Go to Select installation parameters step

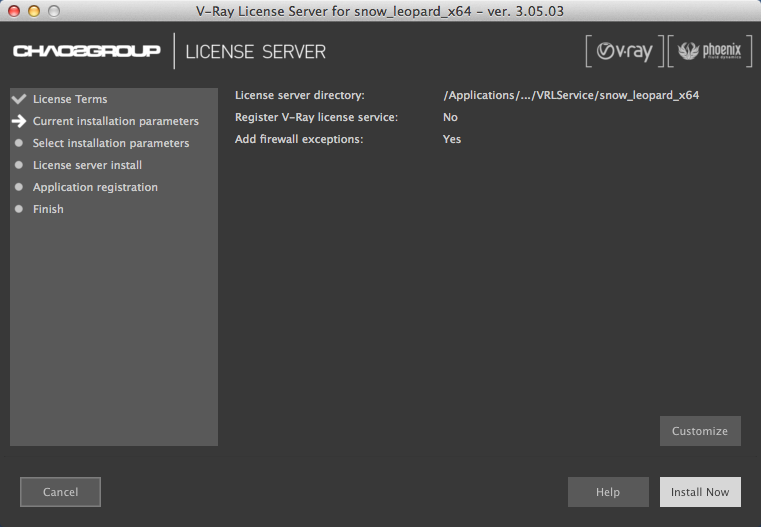pos(110,143)
